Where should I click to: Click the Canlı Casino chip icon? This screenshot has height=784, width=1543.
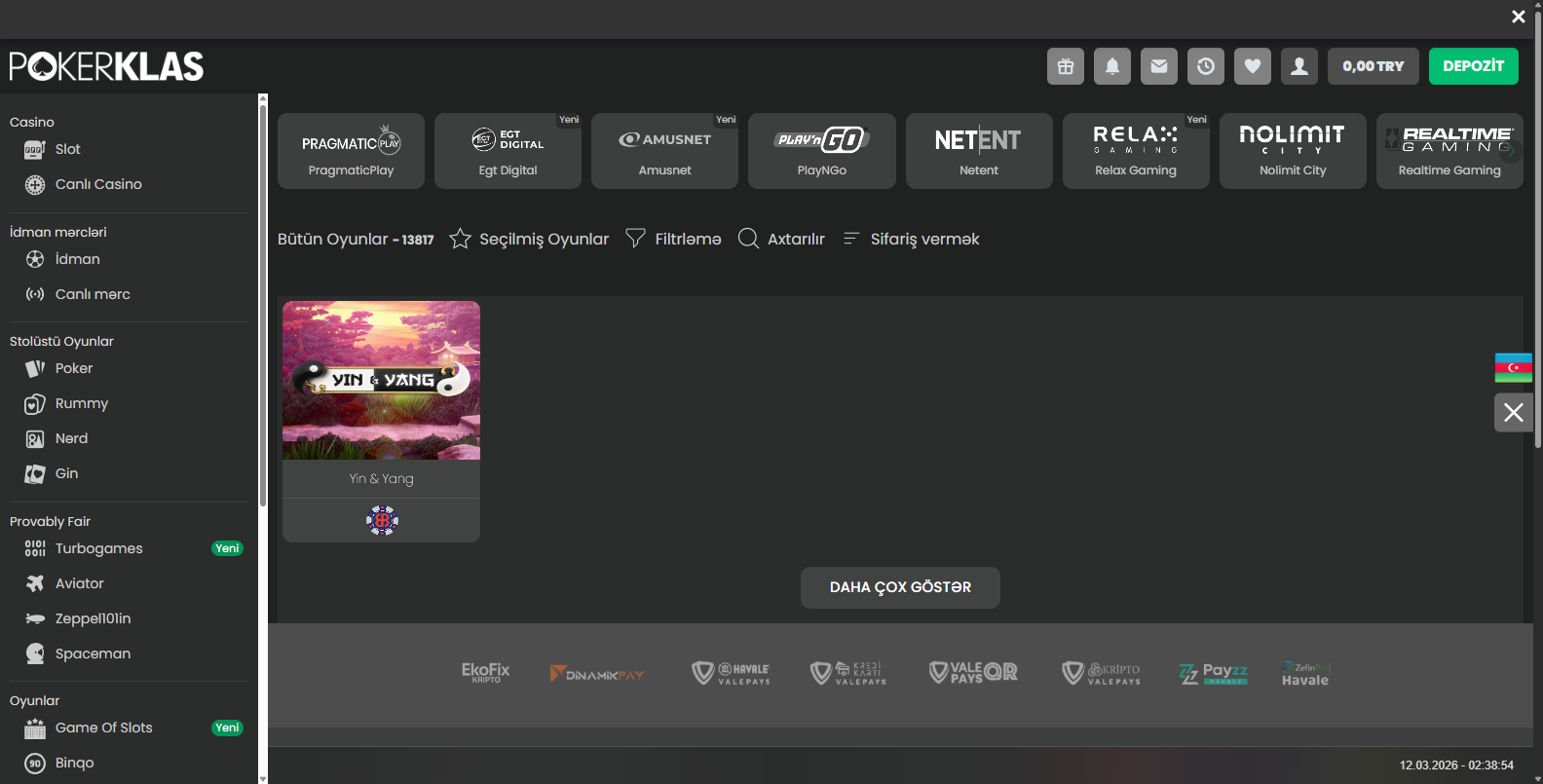coord(35,185)
